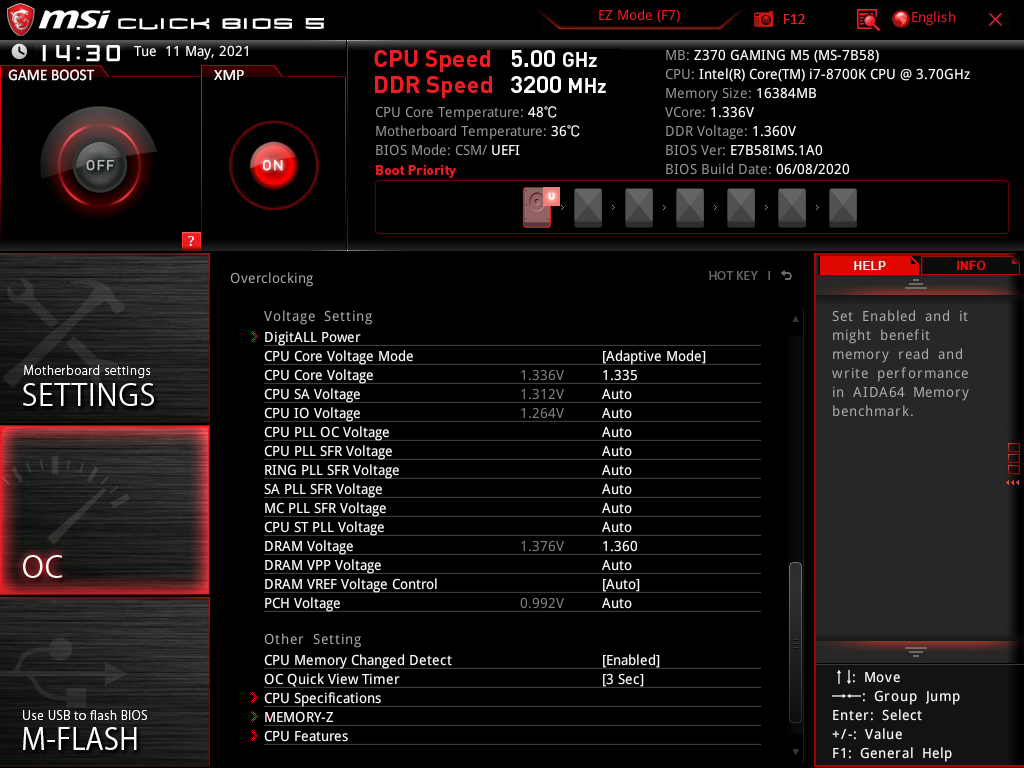Close the BIOS with the red X
The image size is (1024, 768).
click(995, 20)
